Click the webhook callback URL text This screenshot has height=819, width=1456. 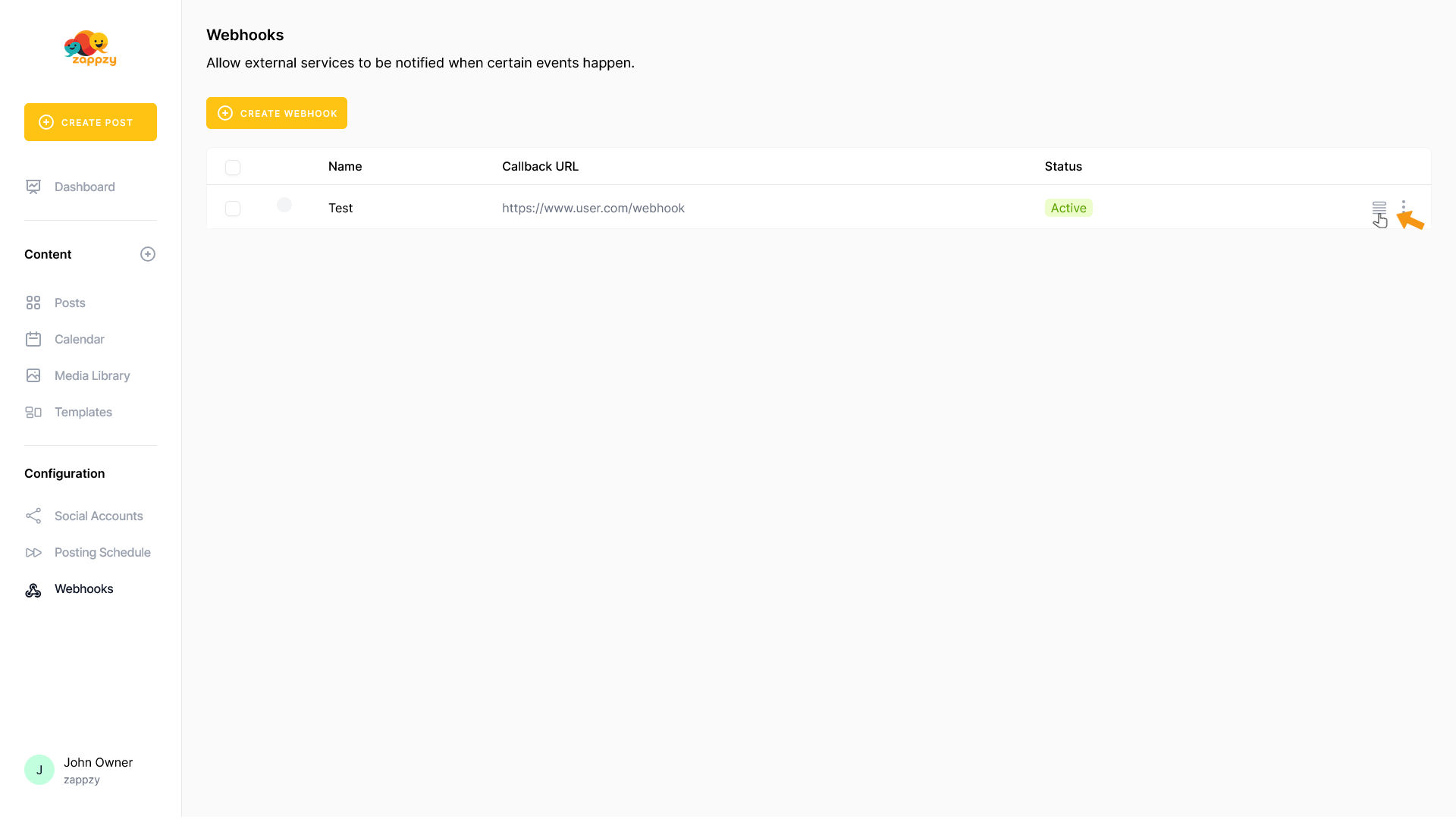click(x=593, y=208)
